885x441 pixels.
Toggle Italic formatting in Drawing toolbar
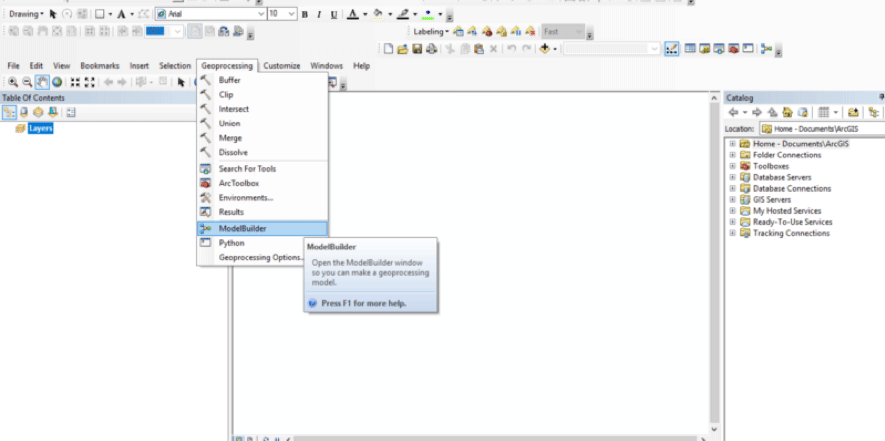click(319, 15)
